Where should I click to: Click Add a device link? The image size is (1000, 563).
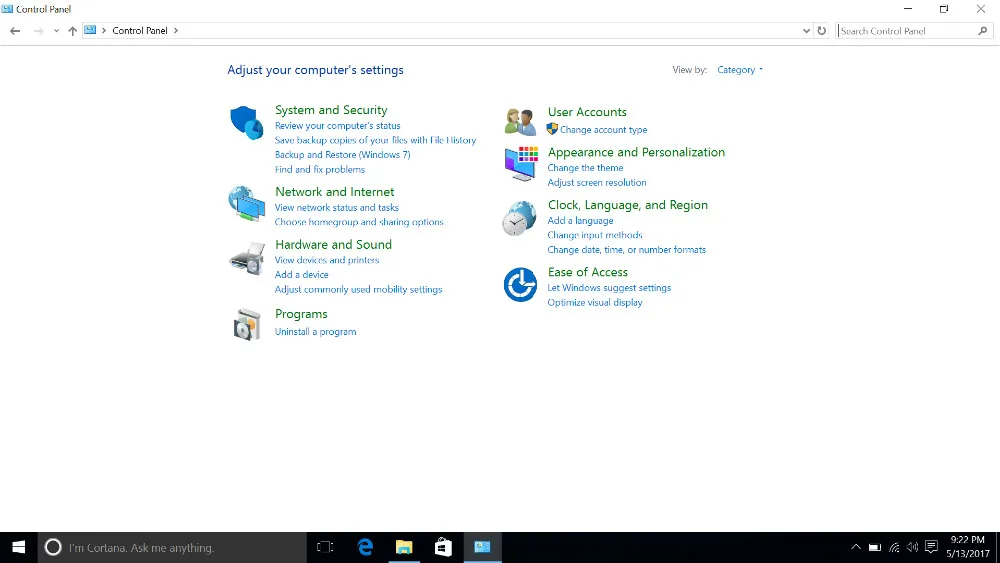click(302, 274)
